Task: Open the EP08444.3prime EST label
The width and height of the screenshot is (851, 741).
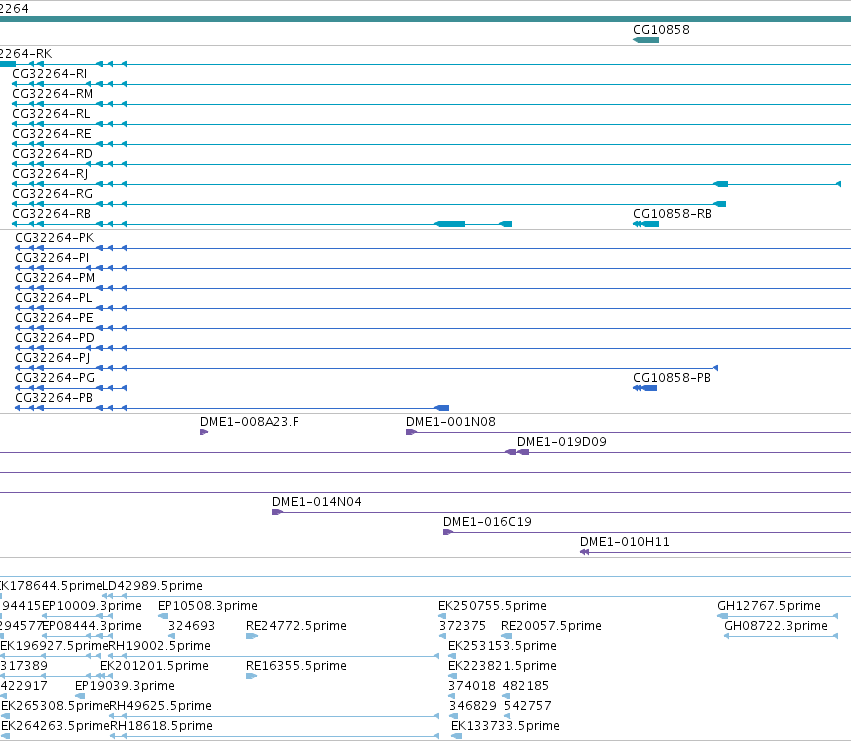Action: (x=92, y=626)
